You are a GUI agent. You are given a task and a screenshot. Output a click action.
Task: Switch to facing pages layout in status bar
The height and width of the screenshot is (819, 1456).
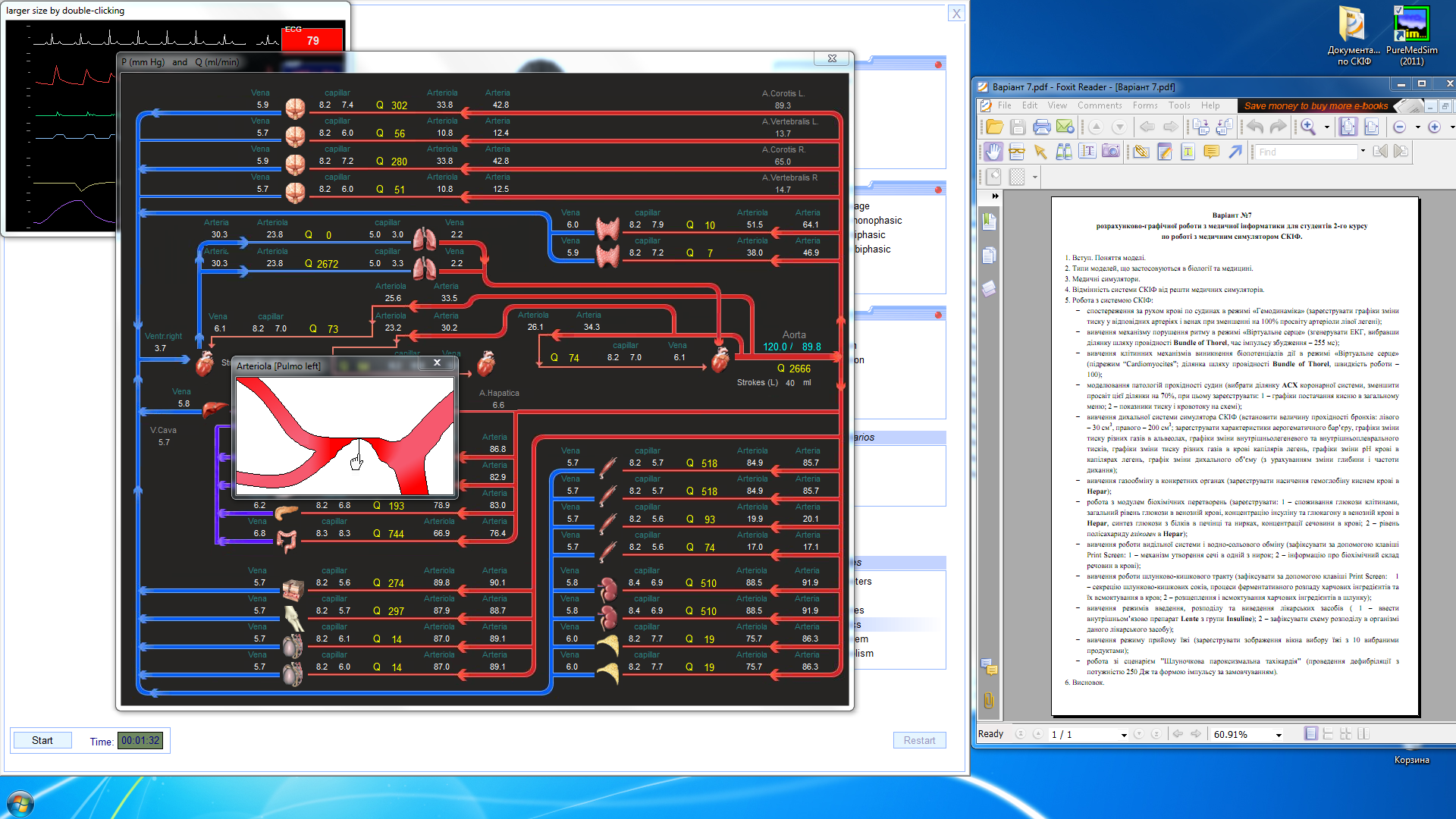click(x=1363, y=733)
